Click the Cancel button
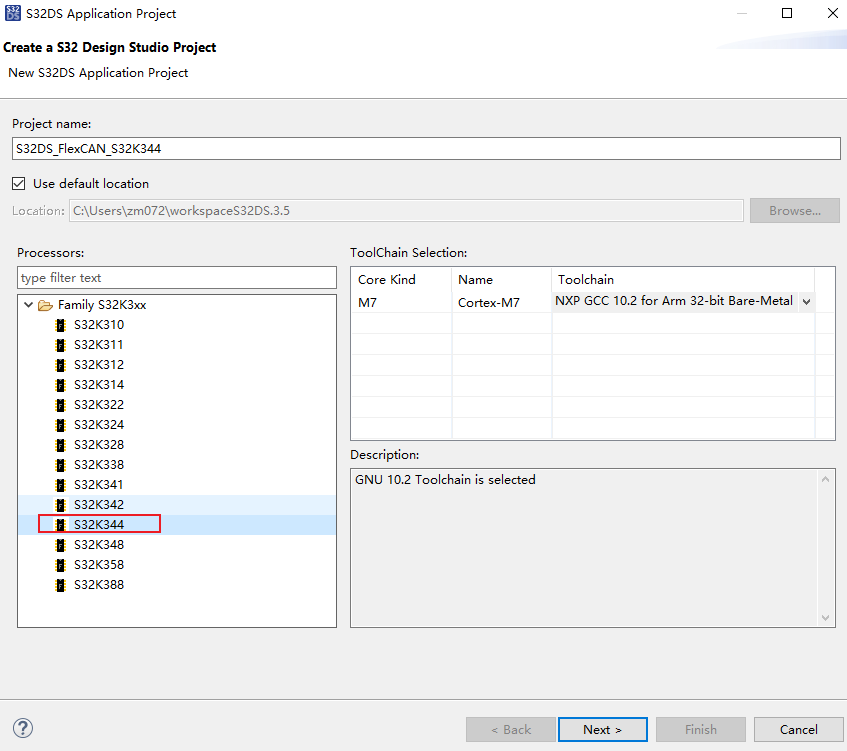This screenshot has height=751, width=847. click(798, 729)
